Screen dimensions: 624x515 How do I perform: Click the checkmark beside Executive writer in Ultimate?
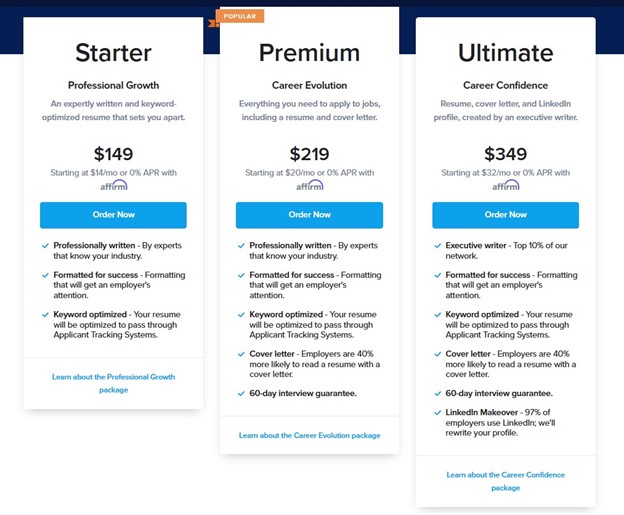pyautogui.click(x=437, y=246)
